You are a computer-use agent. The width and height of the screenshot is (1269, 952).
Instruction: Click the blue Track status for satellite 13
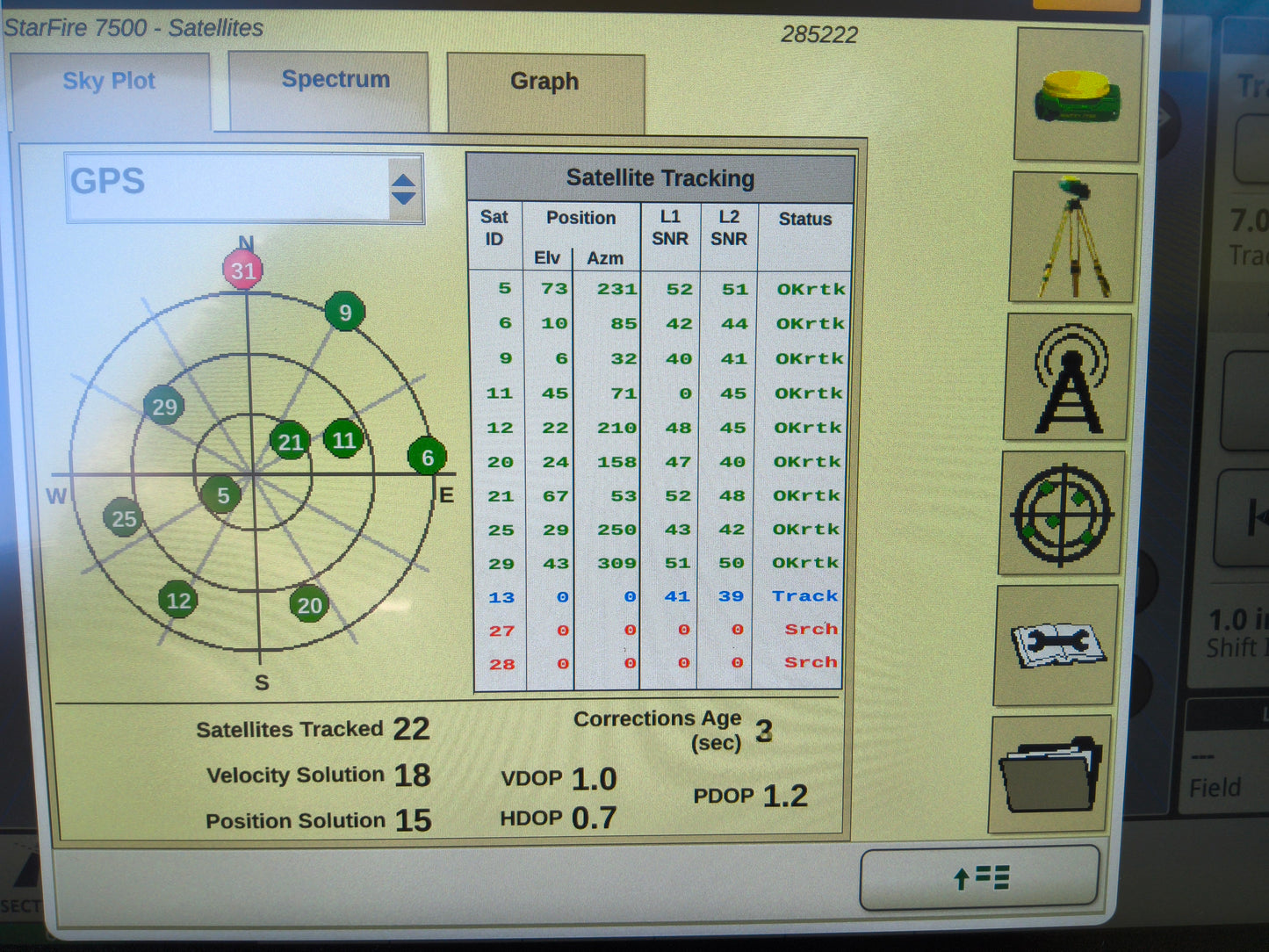(805, 595)
